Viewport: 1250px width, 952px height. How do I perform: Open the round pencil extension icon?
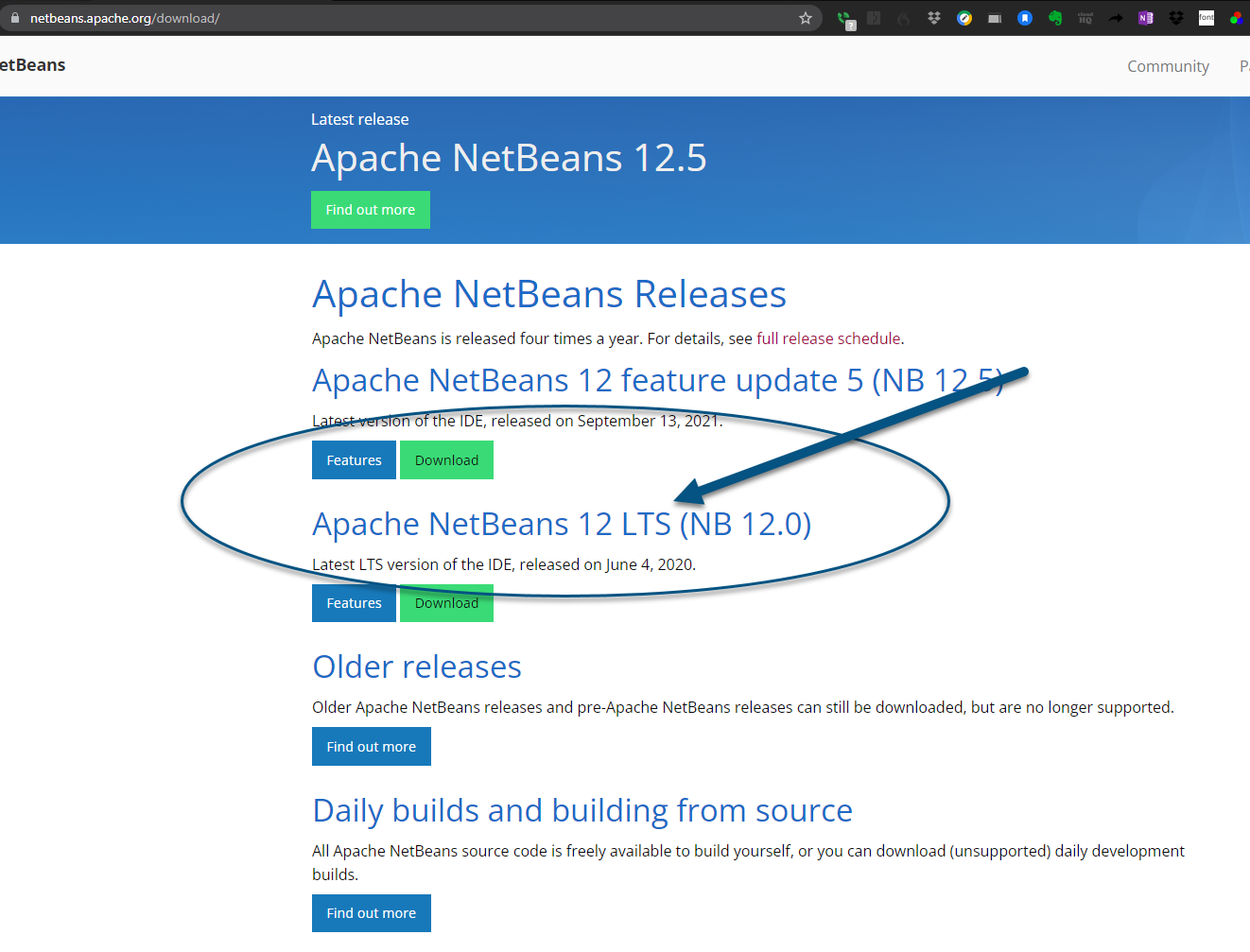tap(964, 18)
